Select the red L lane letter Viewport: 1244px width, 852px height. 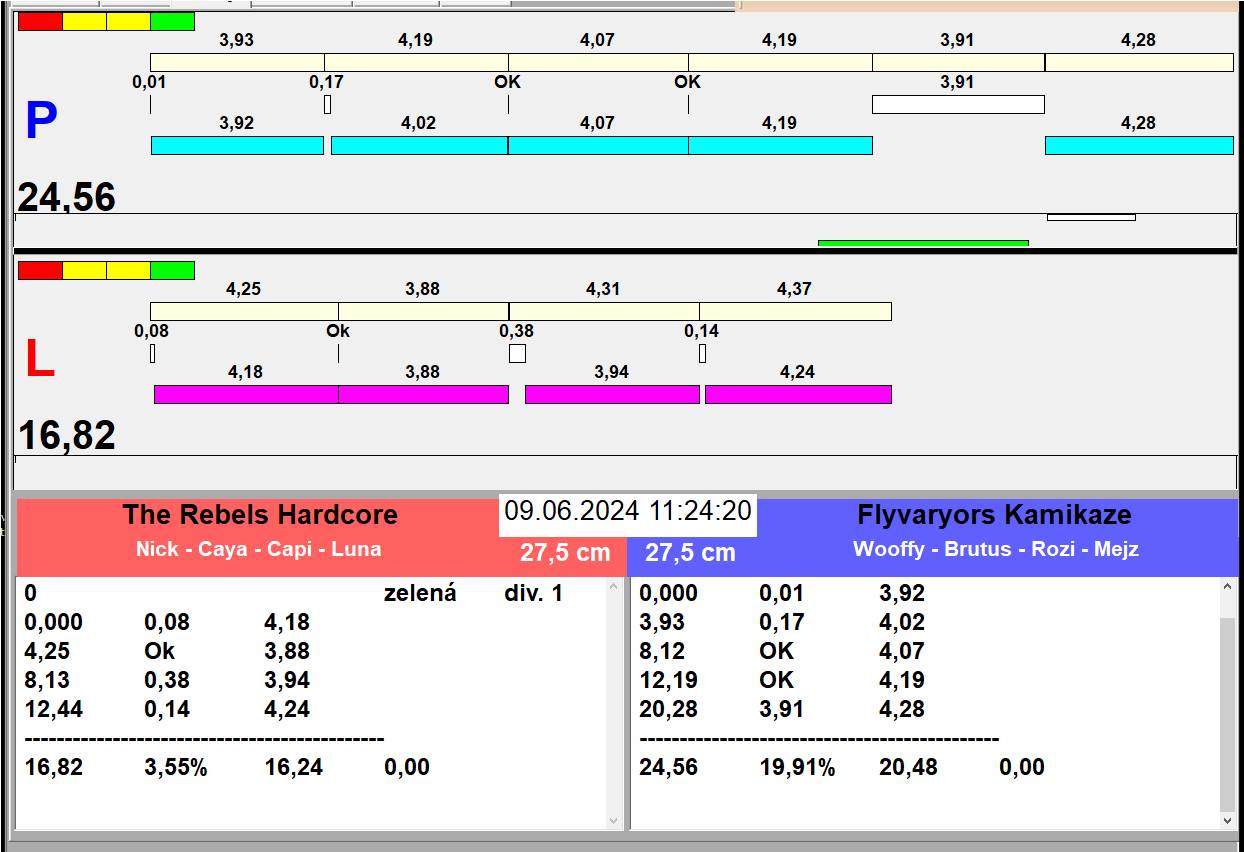coord(39,360)
